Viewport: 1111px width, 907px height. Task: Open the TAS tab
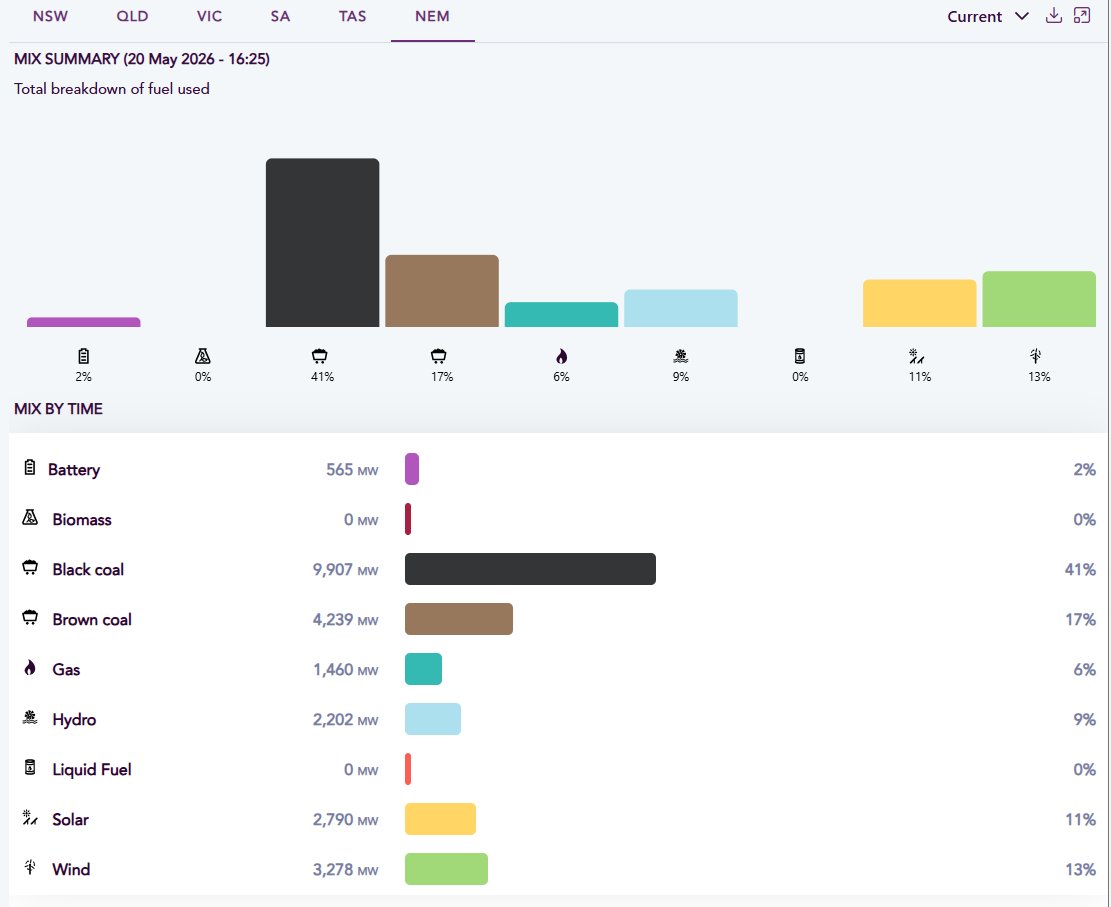click(x=352, y=16)
